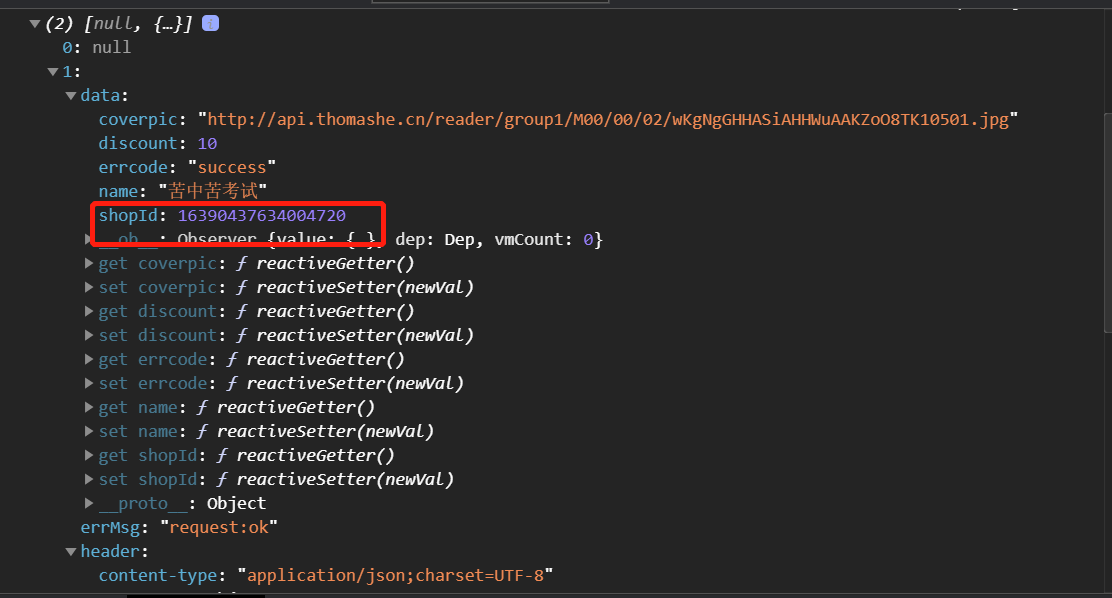Expand the get coverpic reactiveGetter row

[89, 263]
